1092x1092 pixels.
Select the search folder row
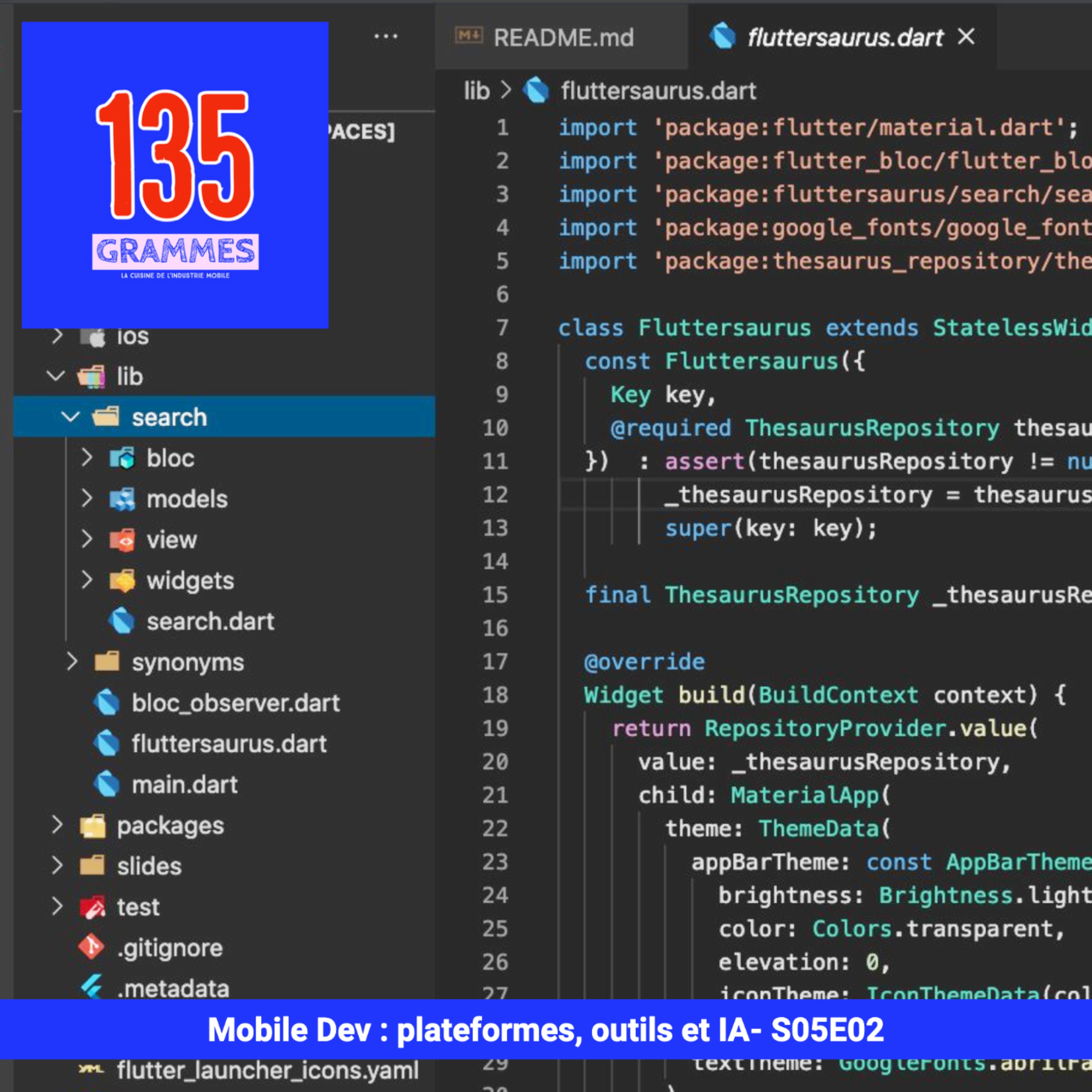(x=224, y=417)
